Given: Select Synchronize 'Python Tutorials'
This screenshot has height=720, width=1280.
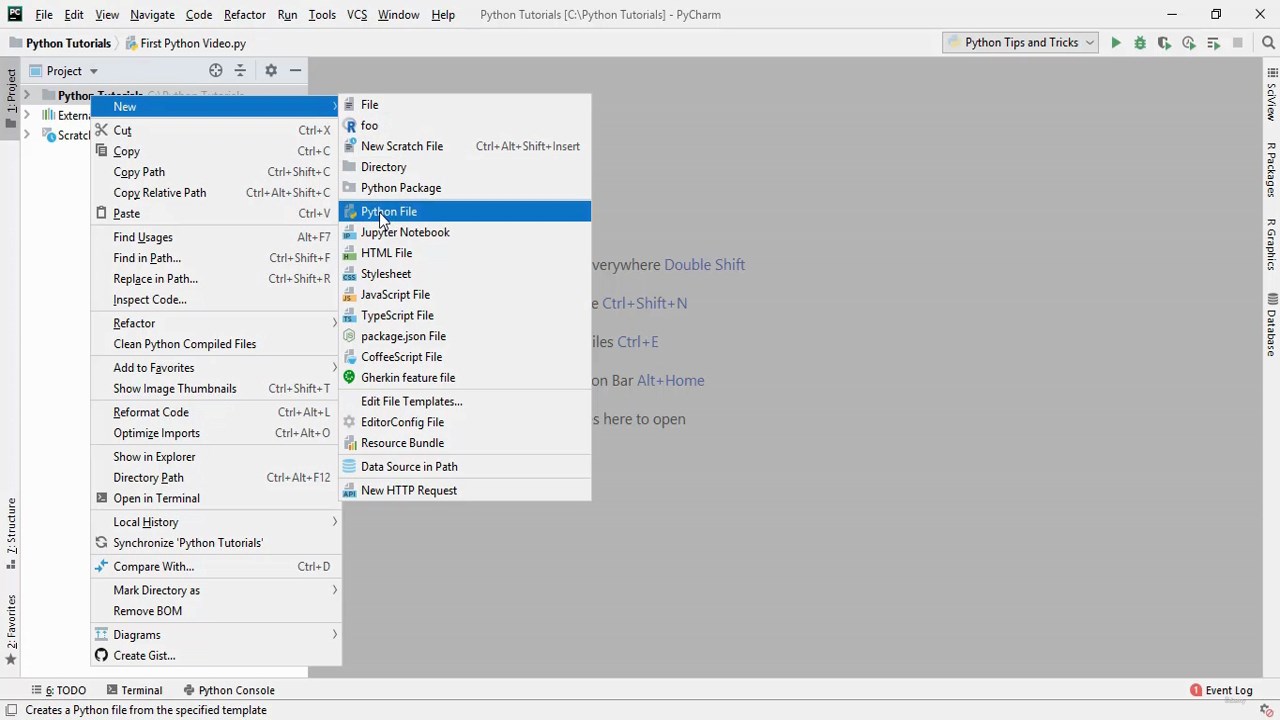Looking at the screenshot, I should tap(215, 543).
